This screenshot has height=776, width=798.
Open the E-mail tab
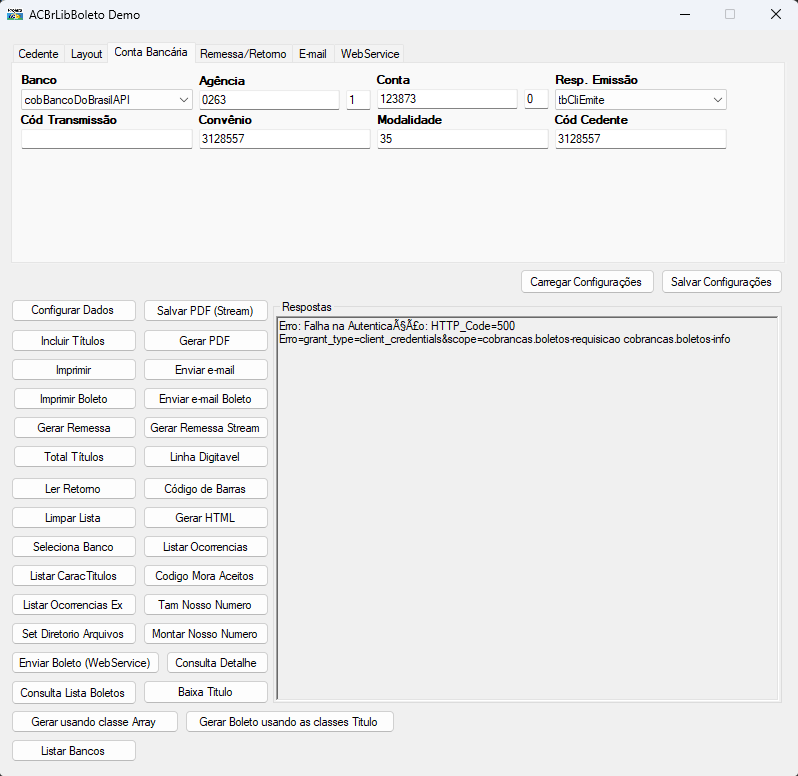coord(312,53)
